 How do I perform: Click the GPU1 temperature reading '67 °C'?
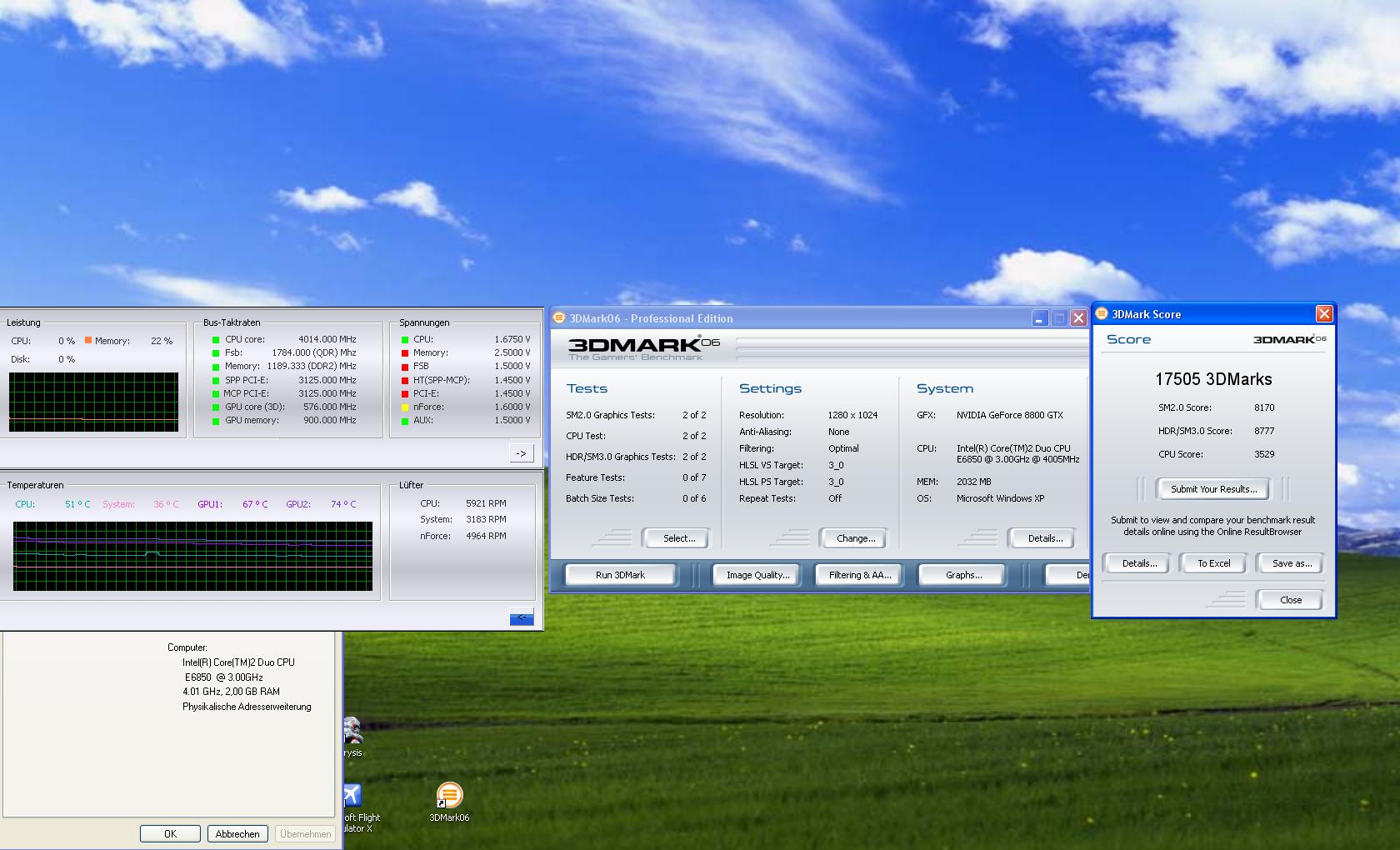[255, 504]
